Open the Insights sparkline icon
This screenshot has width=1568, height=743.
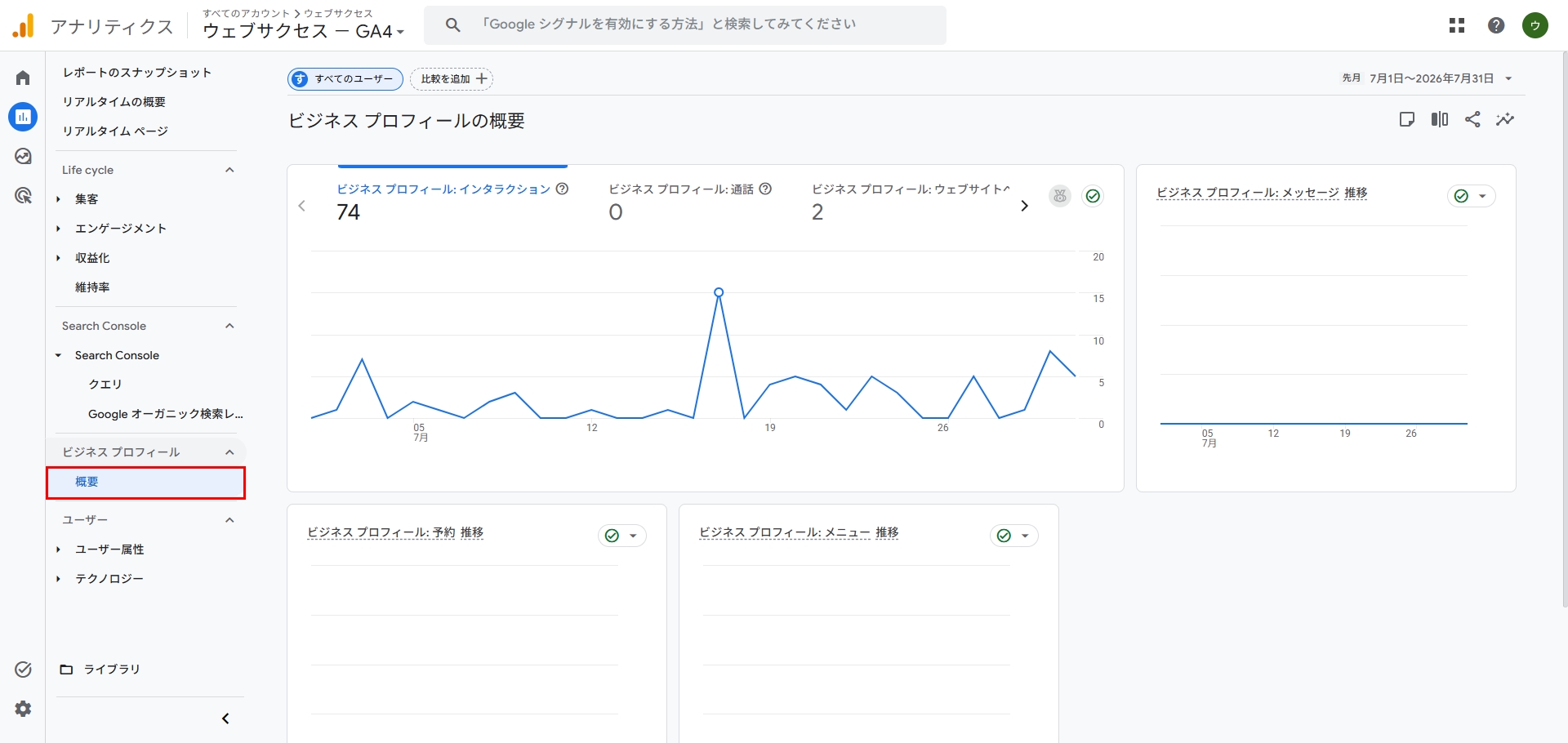[1505, 119]
